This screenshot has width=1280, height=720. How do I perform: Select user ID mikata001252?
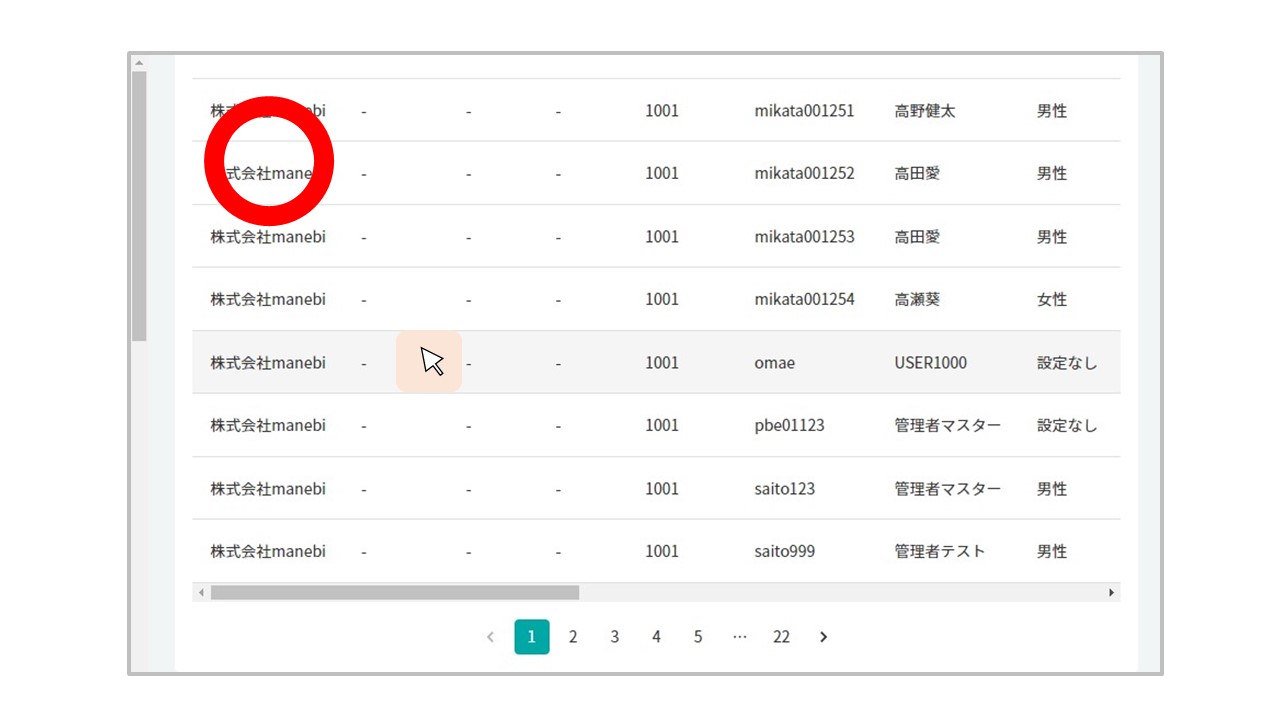804,173
